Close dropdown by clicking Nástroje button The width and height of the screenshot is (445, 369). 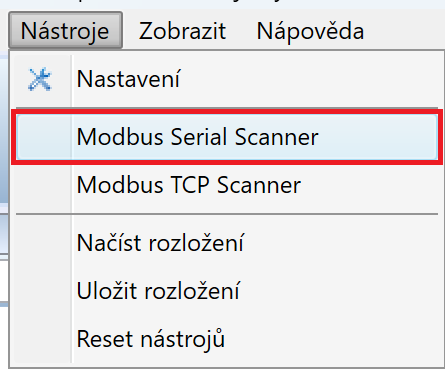click(x=65, y=31)
